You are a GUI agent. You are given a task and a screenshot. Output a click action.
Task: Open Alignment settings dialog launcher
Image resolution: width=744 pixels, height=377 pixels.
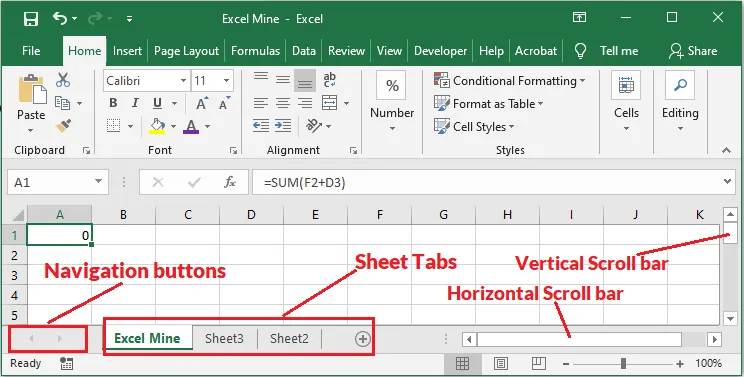(353, 150)
